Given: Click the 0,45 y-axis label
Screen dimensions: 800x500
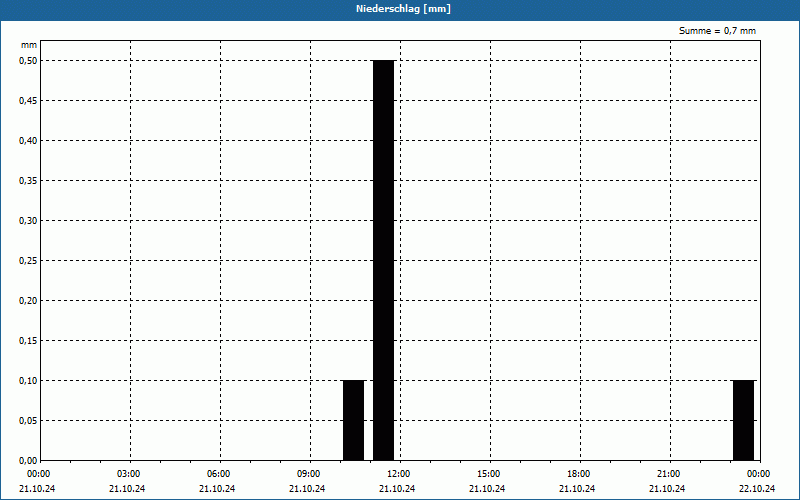Looking at the screenshot, I should point(28,101).
